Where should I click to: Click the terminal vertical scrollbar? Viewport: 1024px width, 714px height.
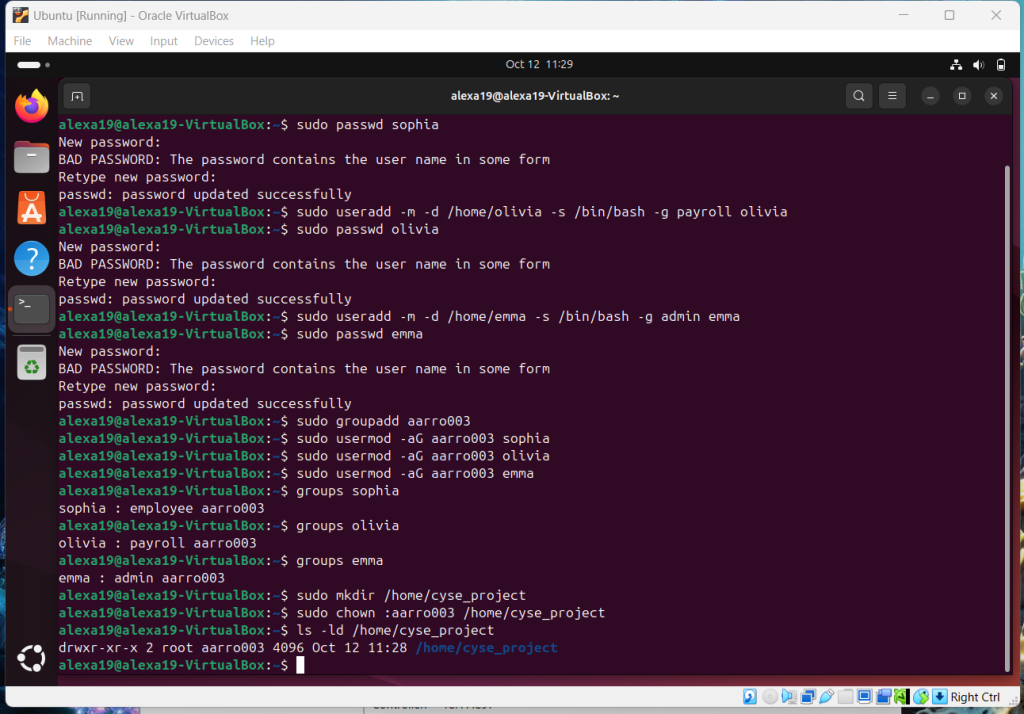[1005, 400]
